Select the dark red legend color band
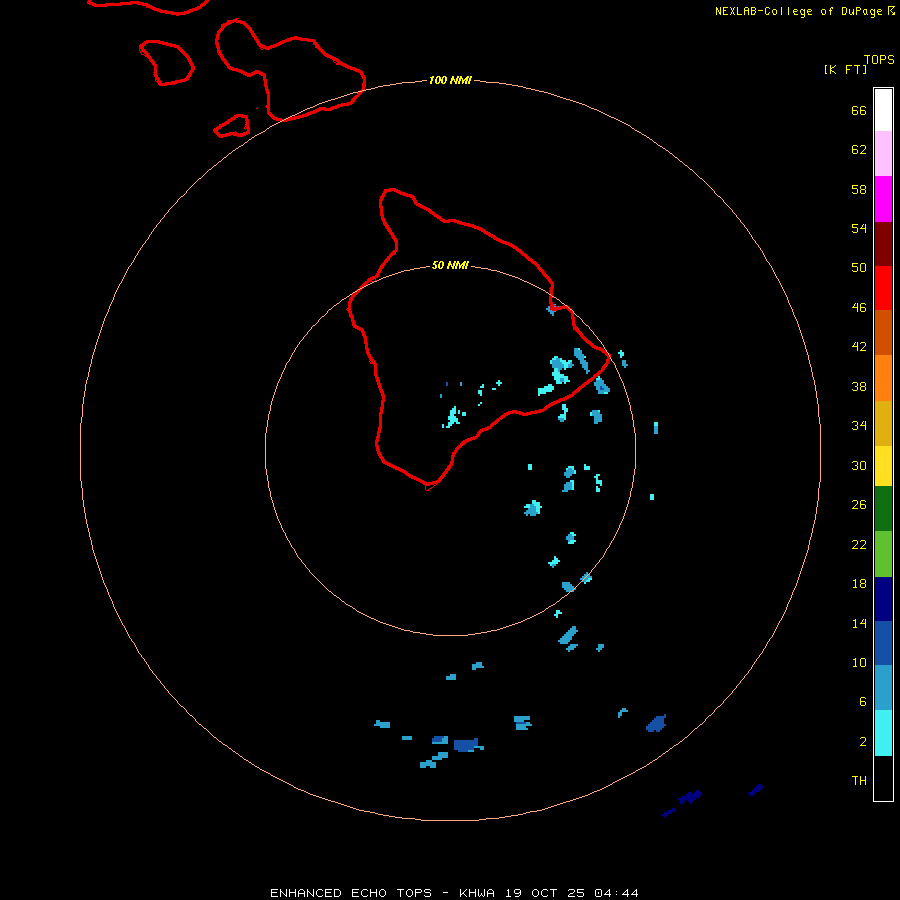This screenshot has width=900, height=900. (x=883, y=244)
